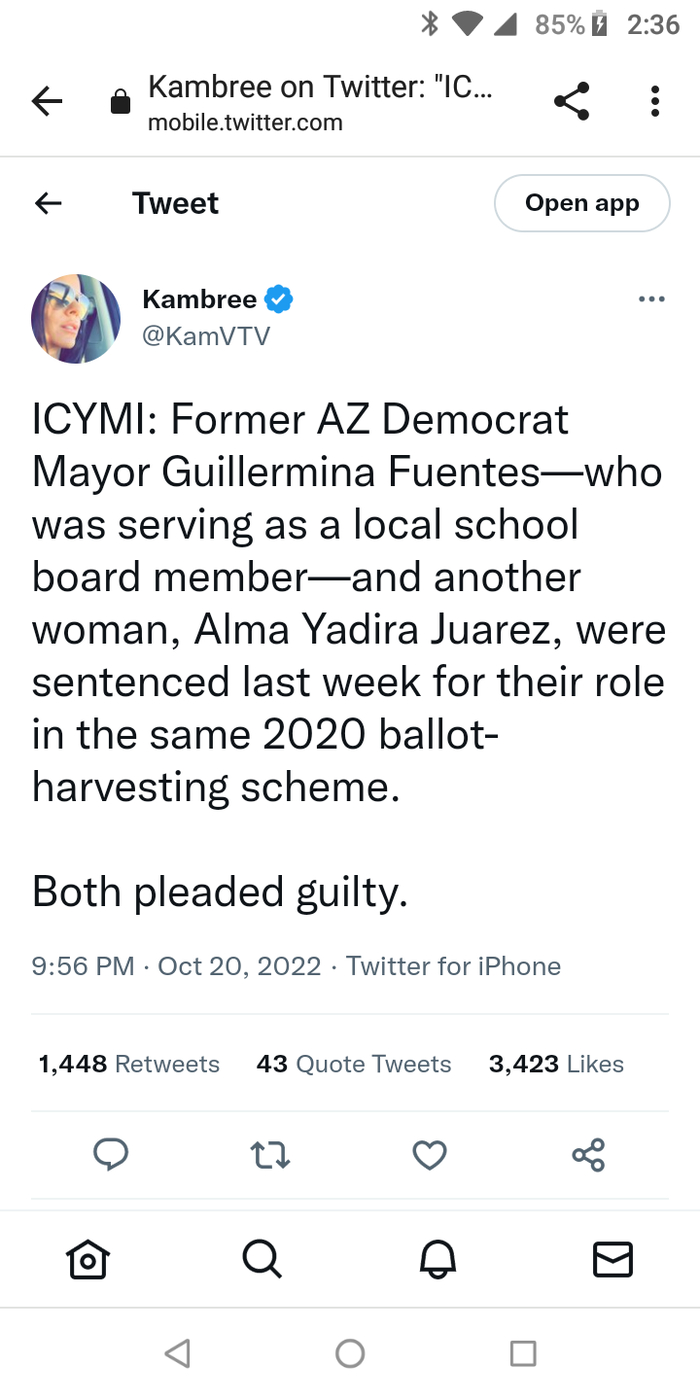
Task: Tap the tweet share icon beside heart
Action: [x=588, y=1155]
